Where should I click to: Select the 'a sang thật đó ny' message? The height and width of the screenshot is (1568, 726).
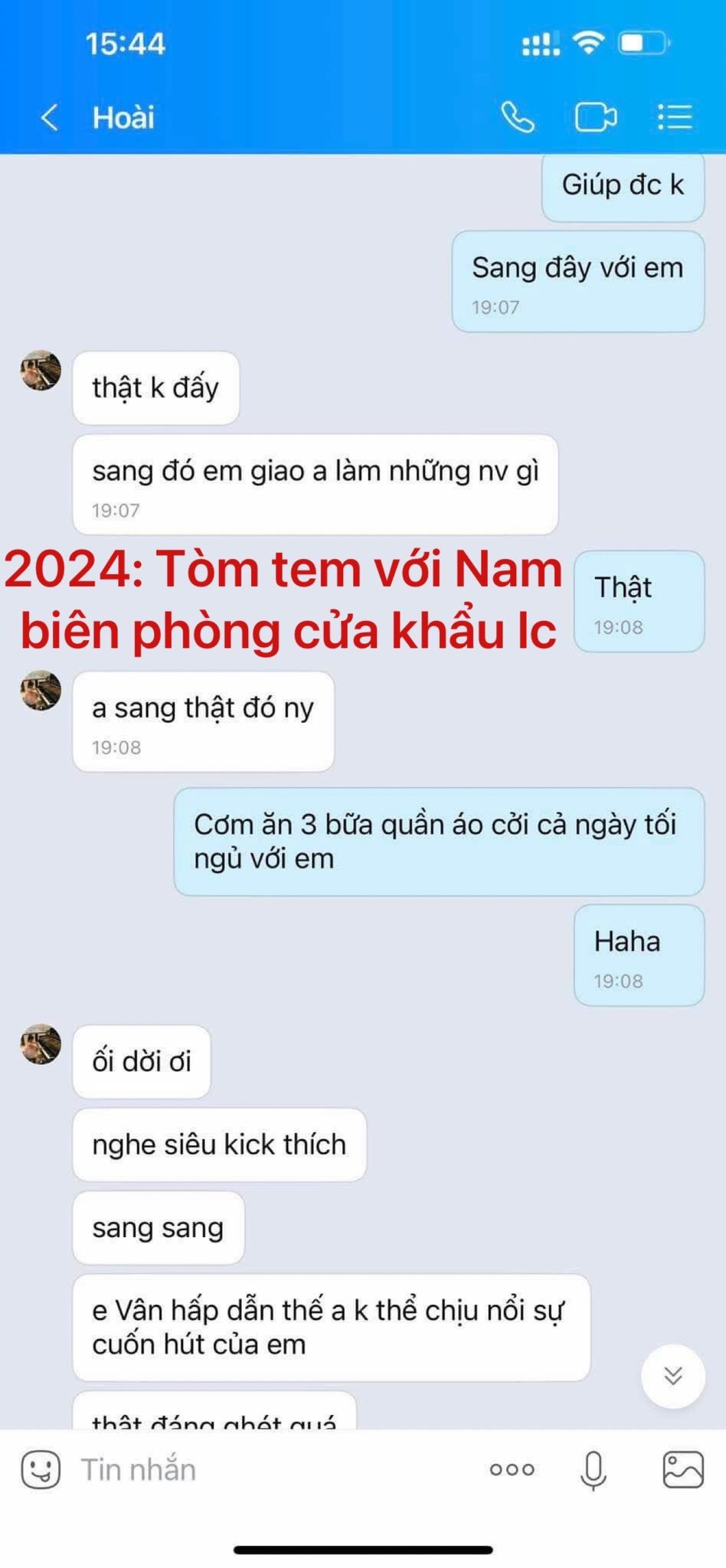[203, 722]
